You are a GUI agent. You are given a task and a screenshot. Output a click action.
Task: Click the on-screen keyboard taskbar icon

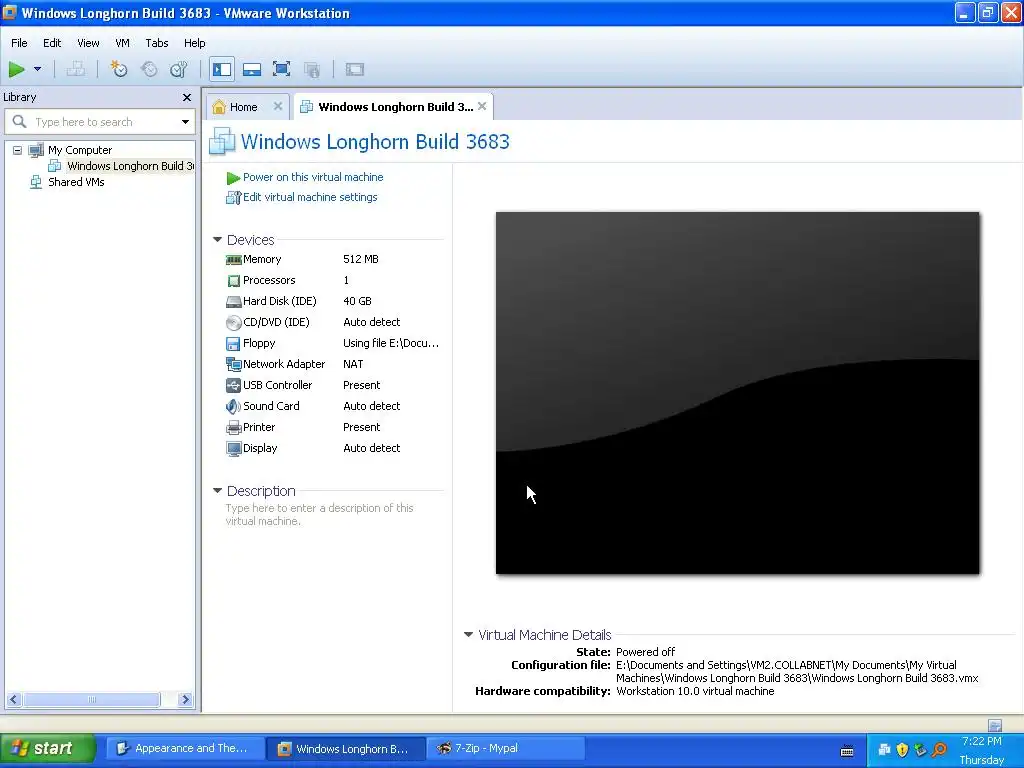click(x=847, y=750)
